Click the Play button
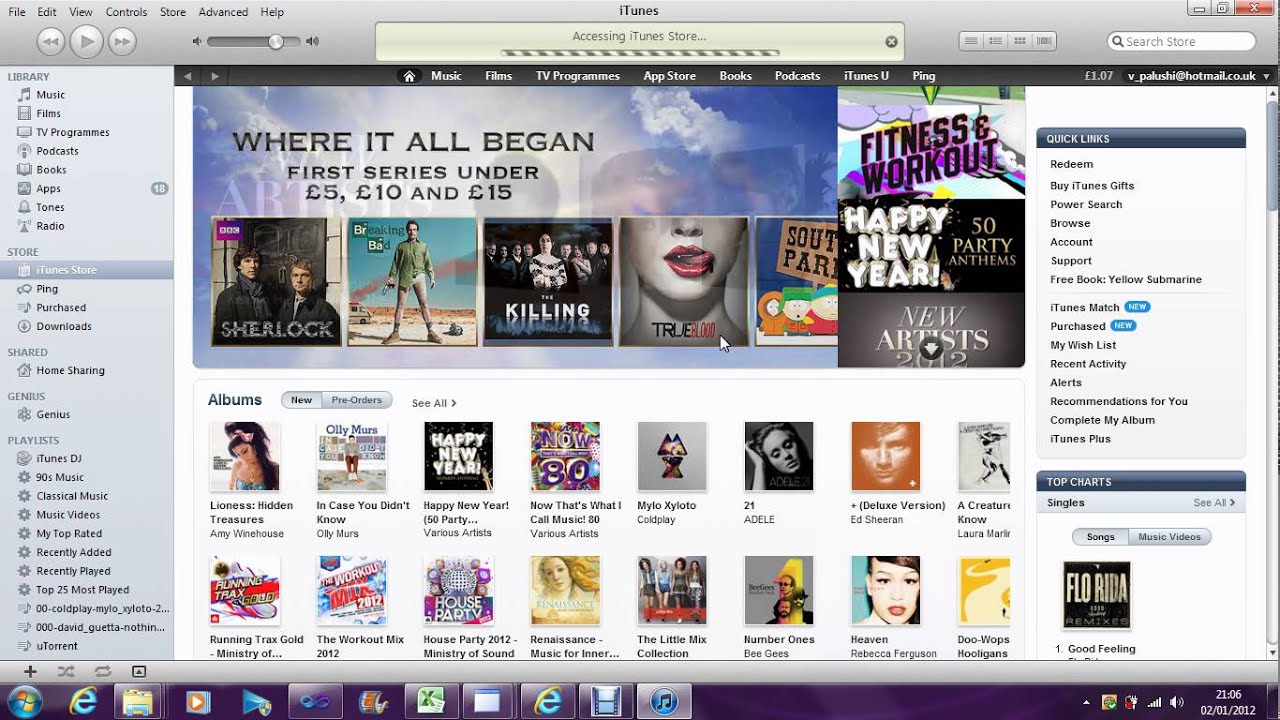This screenshot has height=720, width=1280. coord(86,41)
